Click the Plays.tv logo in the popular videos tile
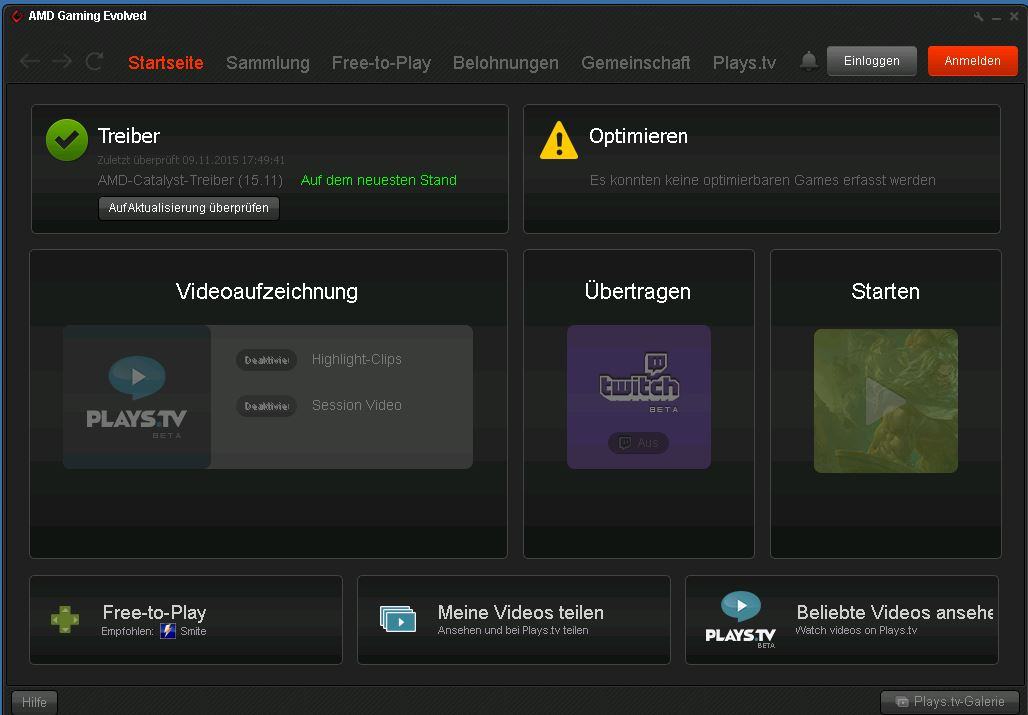Image resolution: width=1028 pixels, height=715 pixels. (741, 620)
